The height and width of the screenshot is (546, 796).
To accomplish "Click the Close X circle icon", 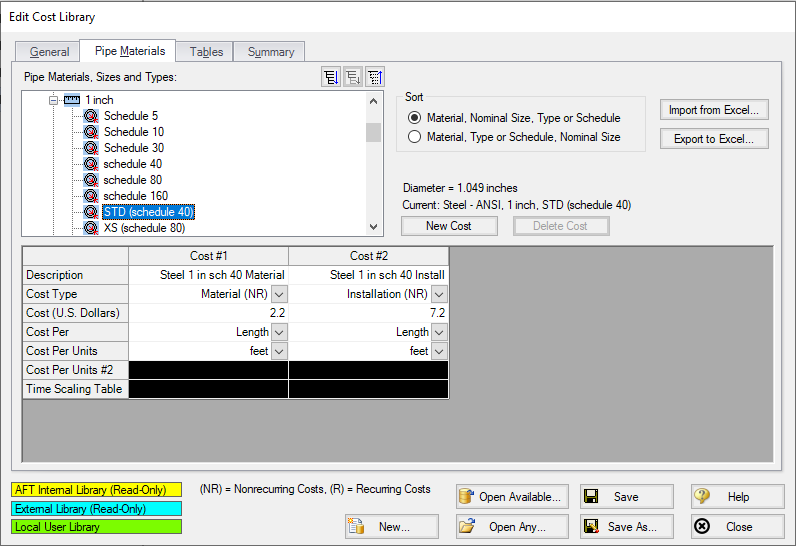I will [702, 526].
